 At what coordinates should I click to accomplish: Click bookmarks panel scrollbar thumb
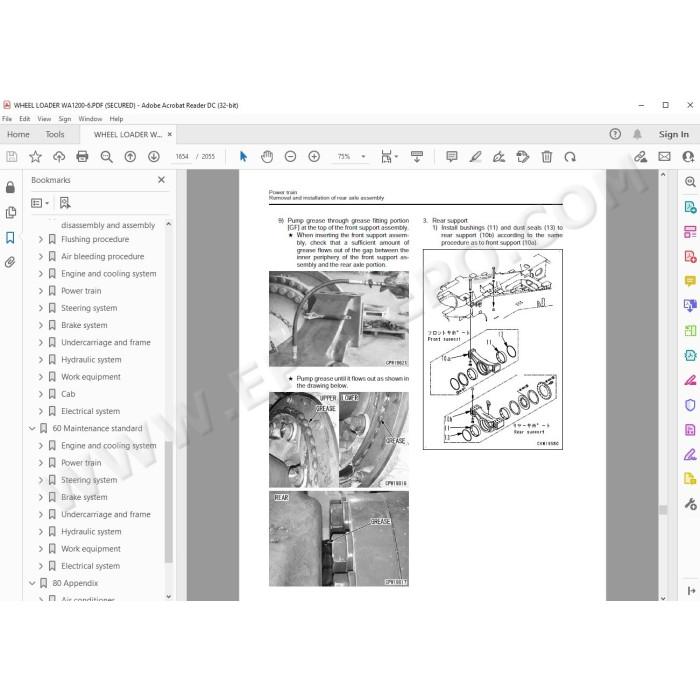168,502
